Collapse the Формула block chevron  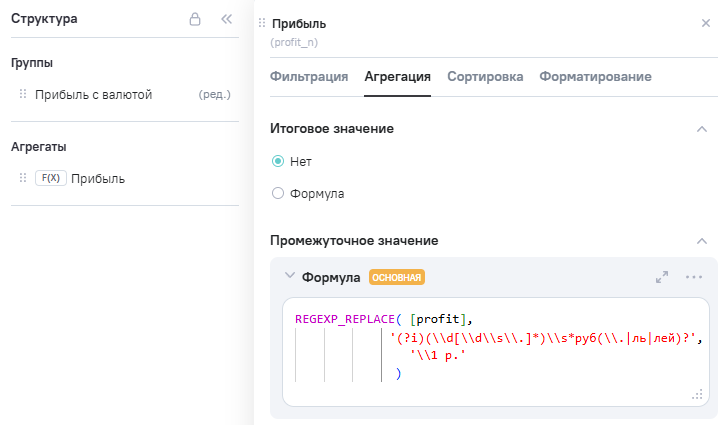[290, 277]
